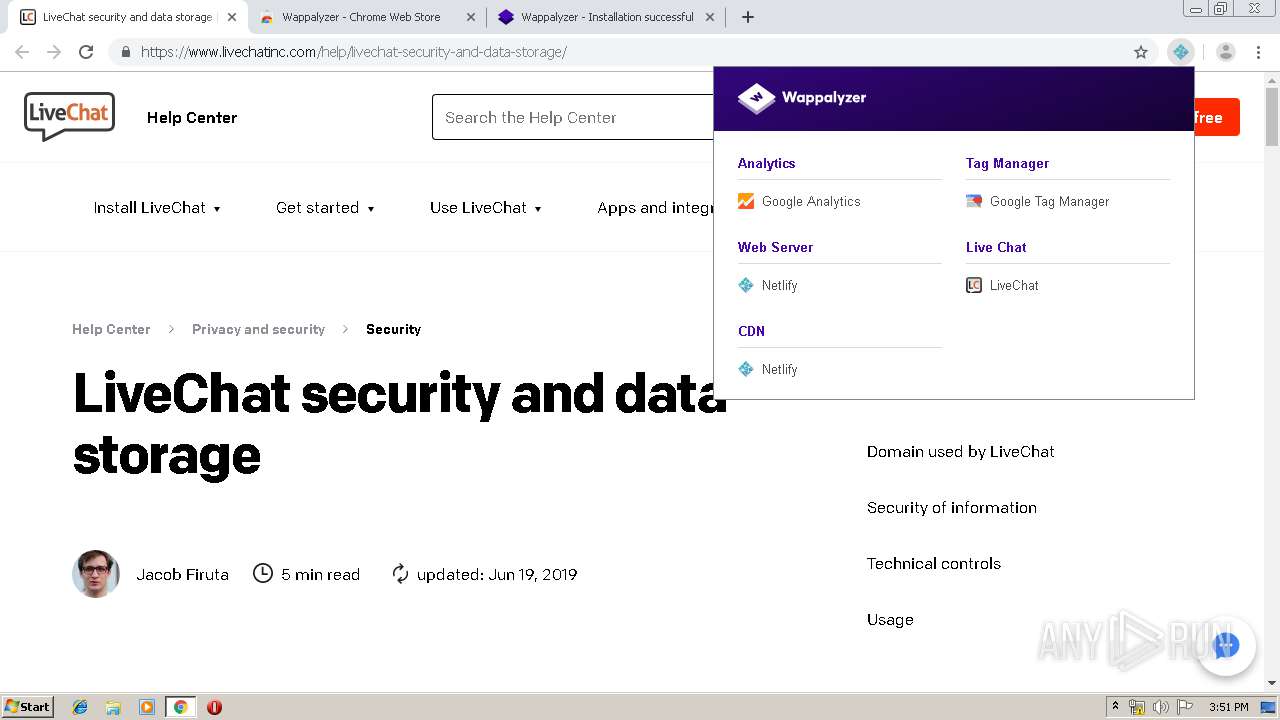Expand the Use LiveChat dropdown menu

tap(486, 208)
